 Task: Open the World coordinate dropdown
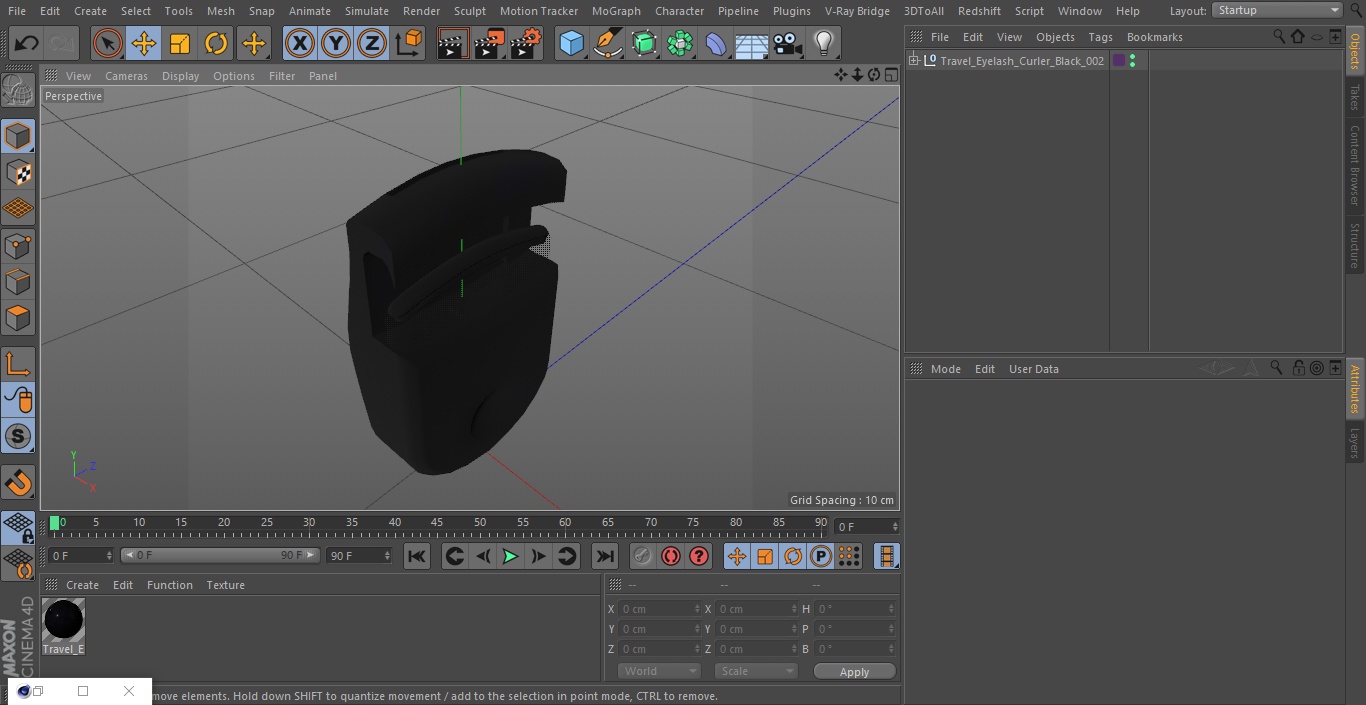(659, 671)
